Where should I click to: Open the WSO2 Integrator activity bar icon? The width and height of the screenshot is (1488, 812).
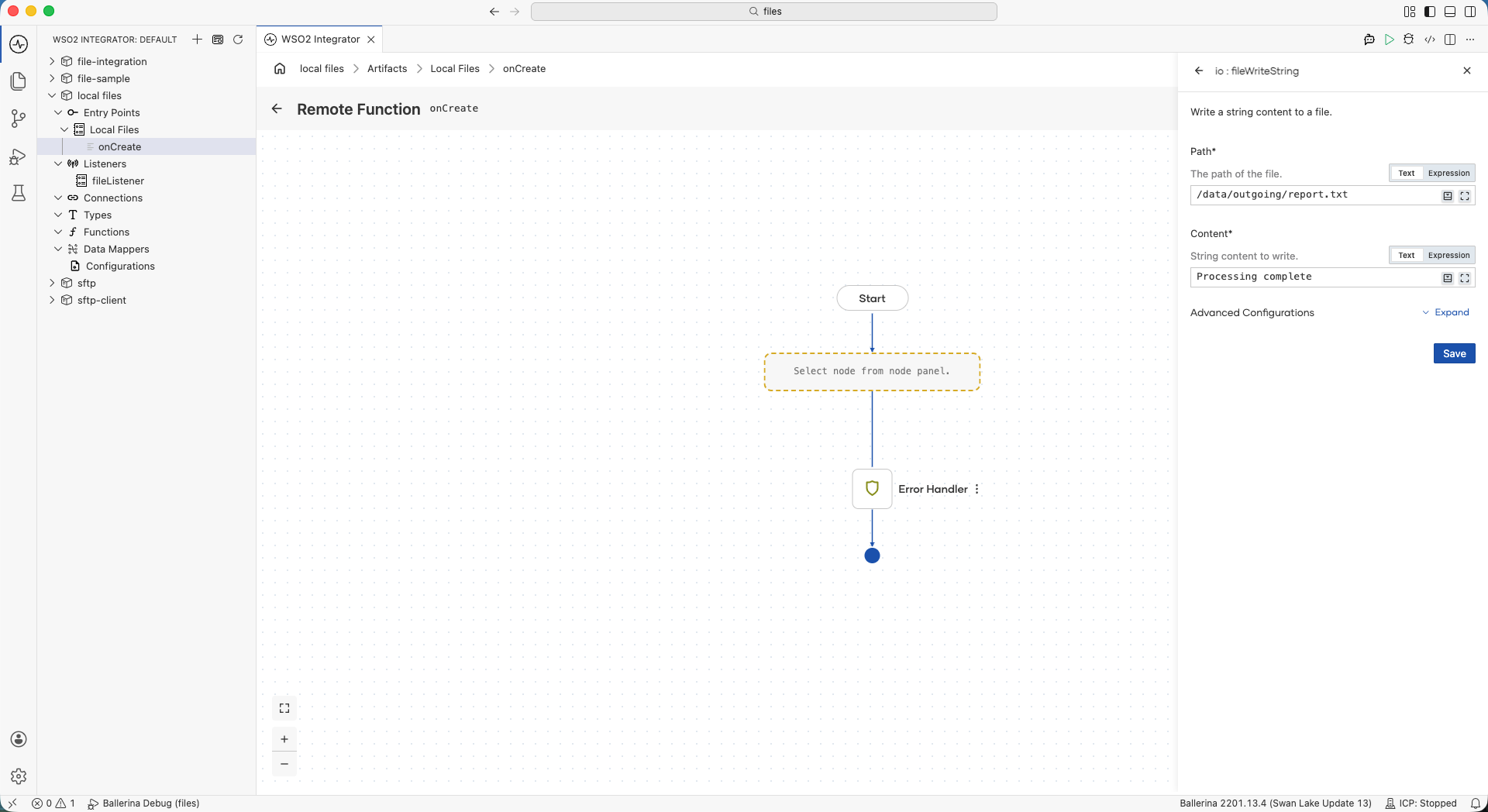pos(19,44)
